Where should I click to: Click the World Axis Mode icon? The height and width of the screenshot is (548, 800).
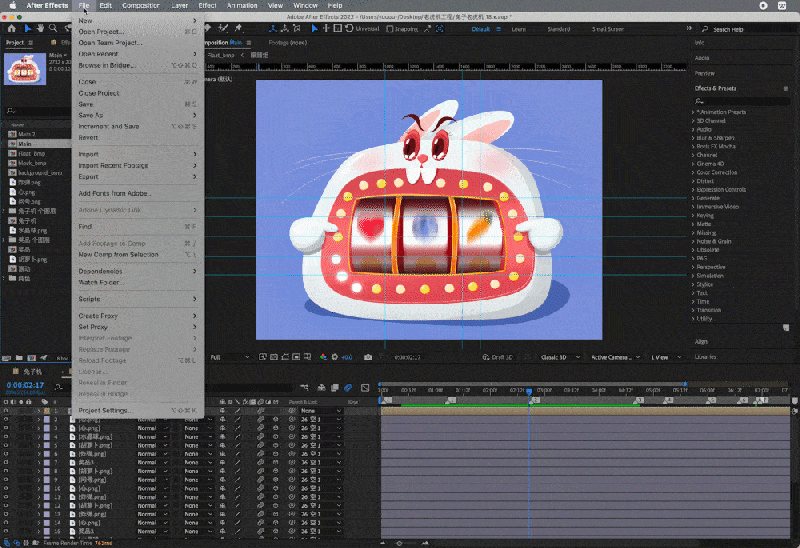(x=285, y=29)
